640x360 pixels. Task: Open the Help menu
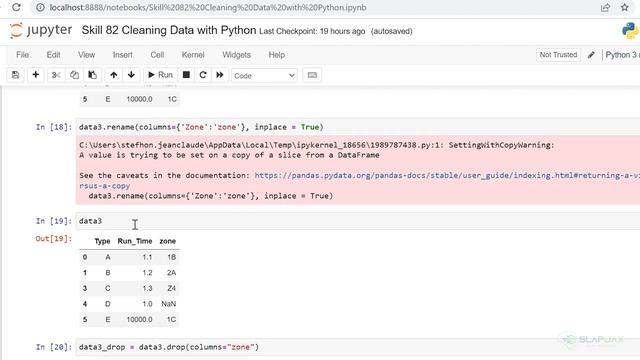coord(277,55)
